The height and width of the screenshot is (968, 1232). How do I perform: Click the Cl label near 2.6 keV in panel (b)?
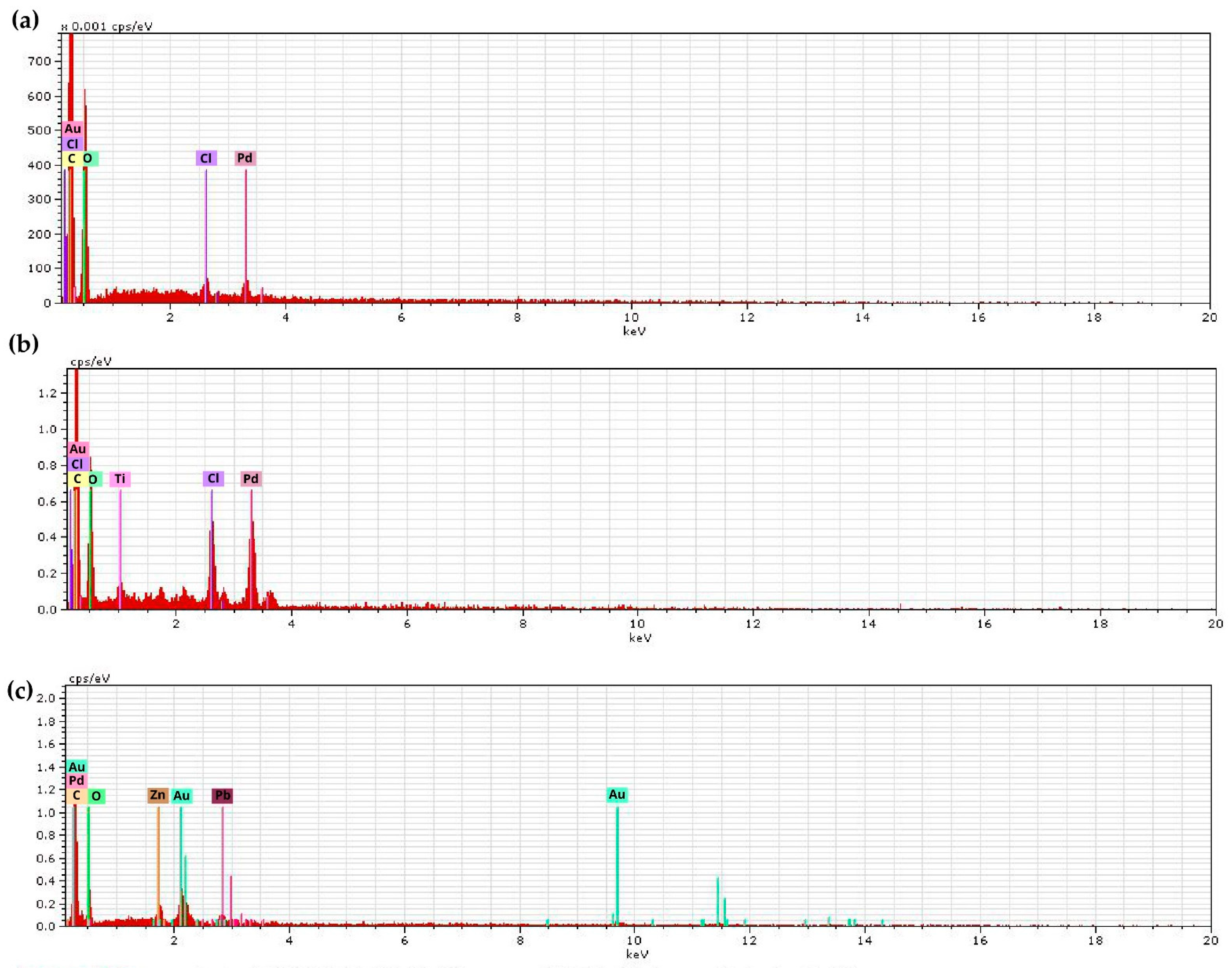213,478
